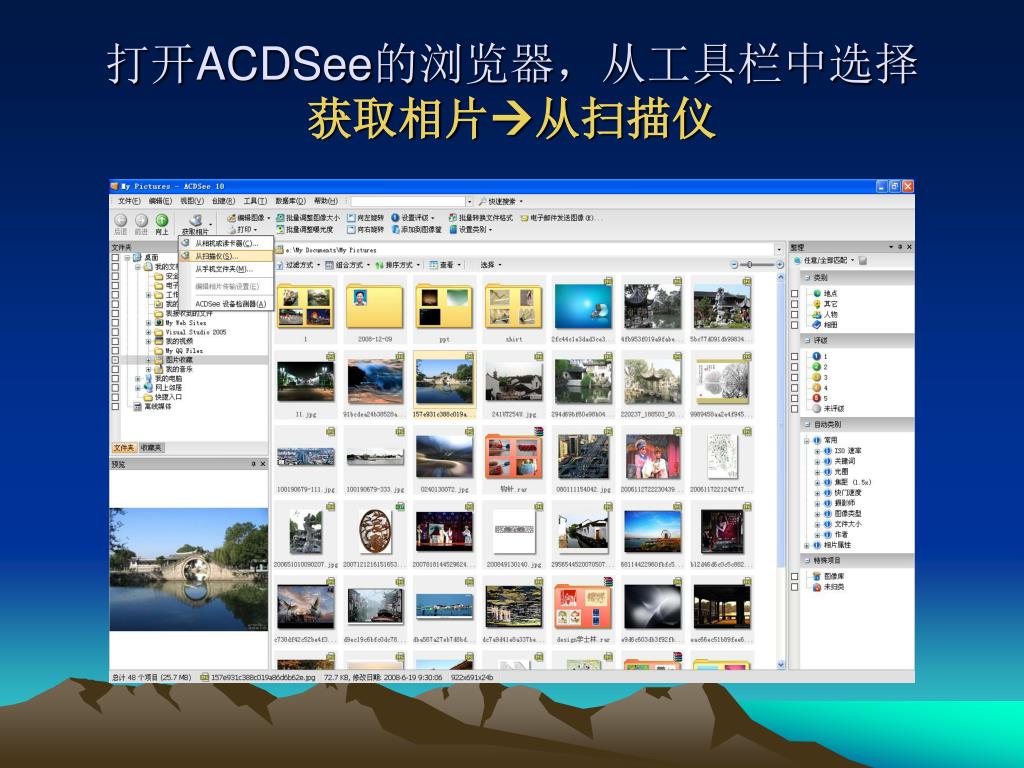Click the 获取相片 acquire photos icon

(195, 221)
